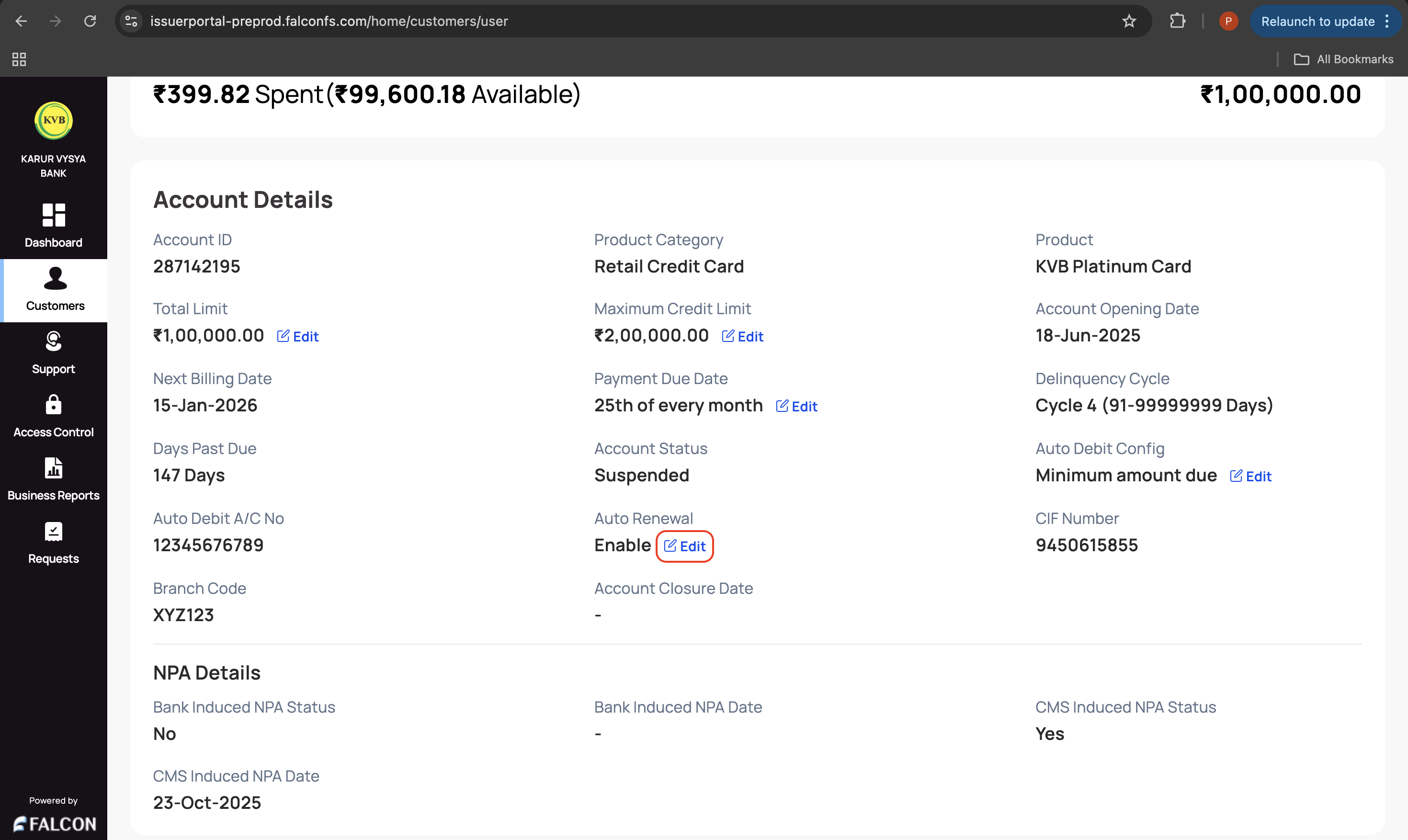The image size is (1408, 840).
Task: Edit the Total Limit value
Action: pyautogui.click(x=298, y=337)
